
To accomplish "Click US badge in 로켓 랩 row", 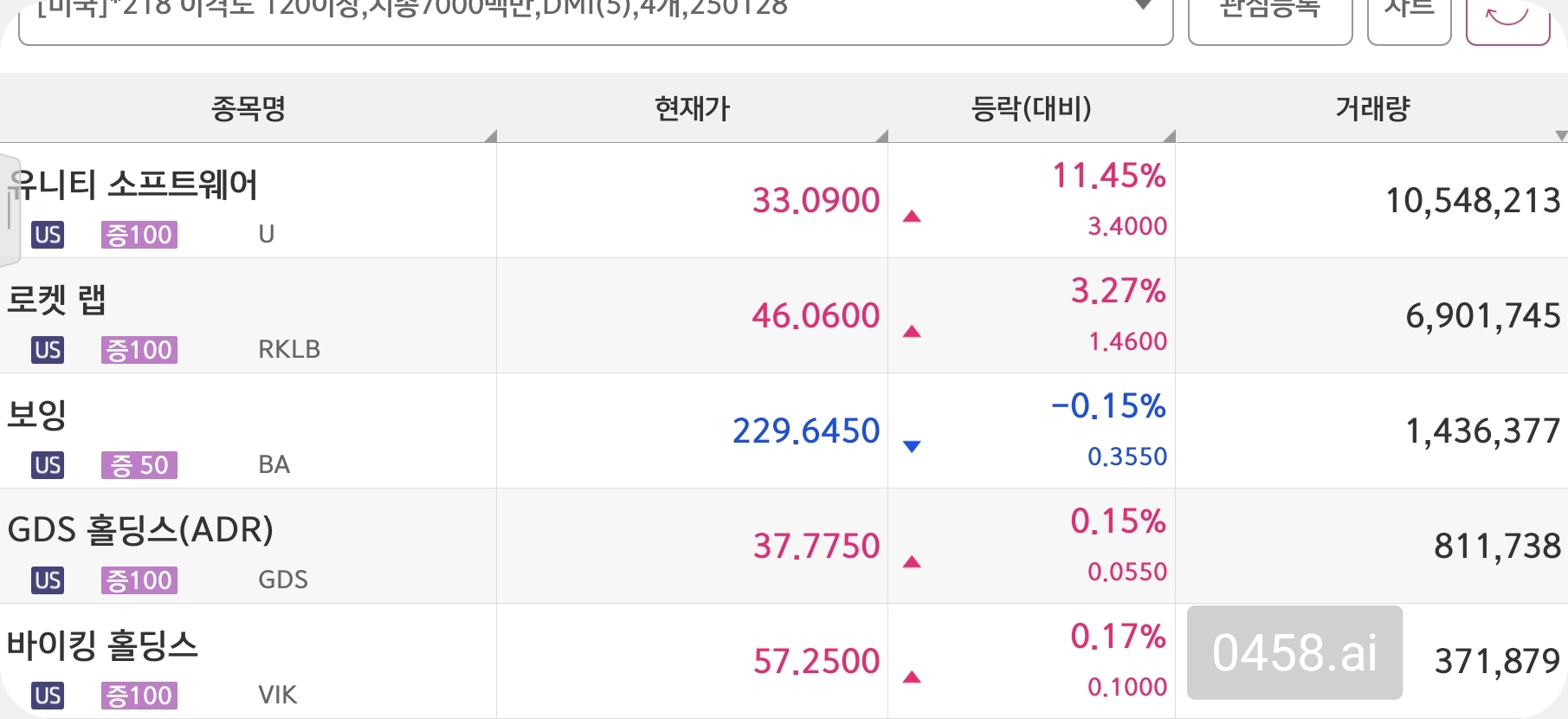I will click(48, 350).
